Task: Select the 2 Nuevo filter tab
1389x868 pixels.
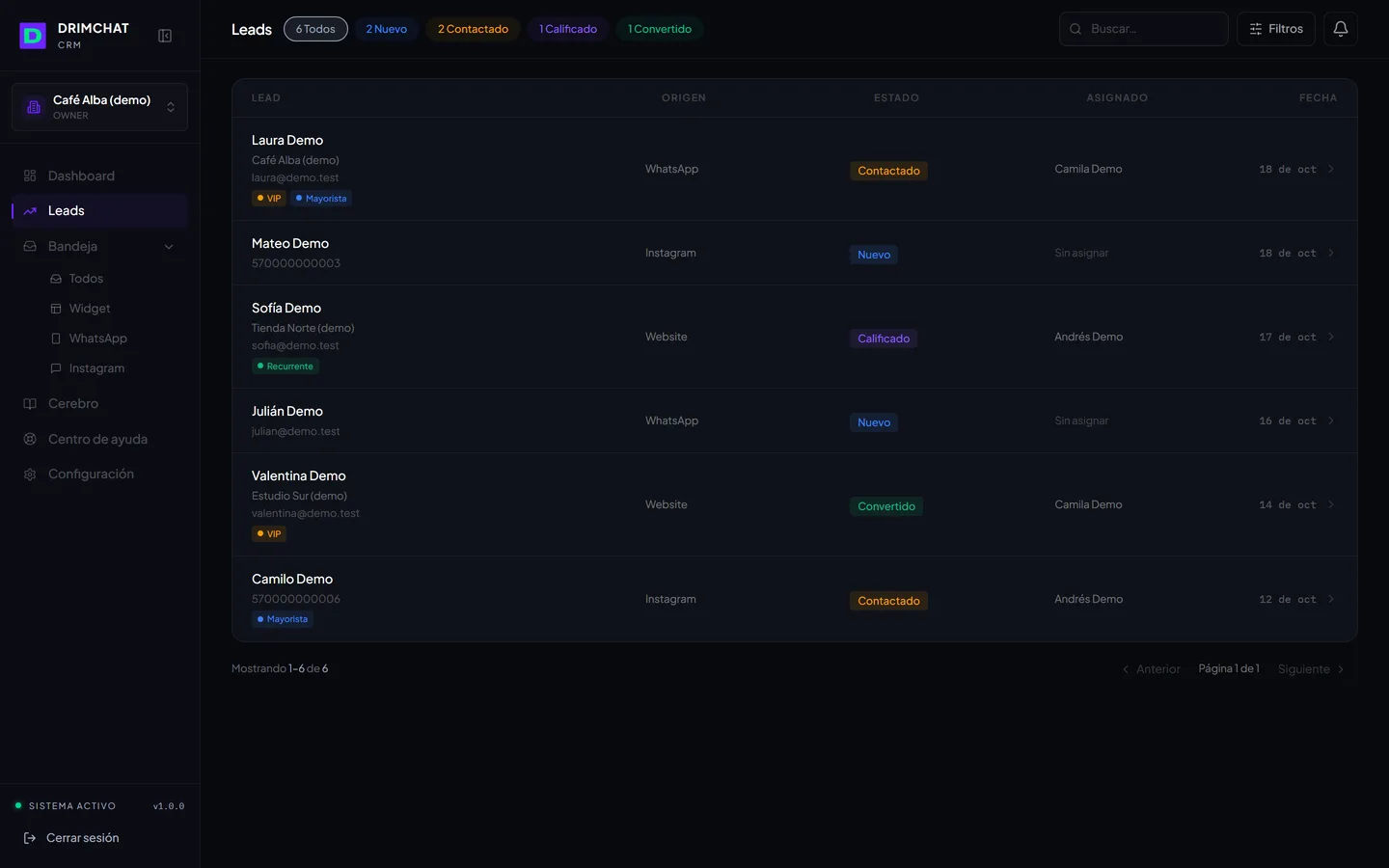Action: point(386,29)
